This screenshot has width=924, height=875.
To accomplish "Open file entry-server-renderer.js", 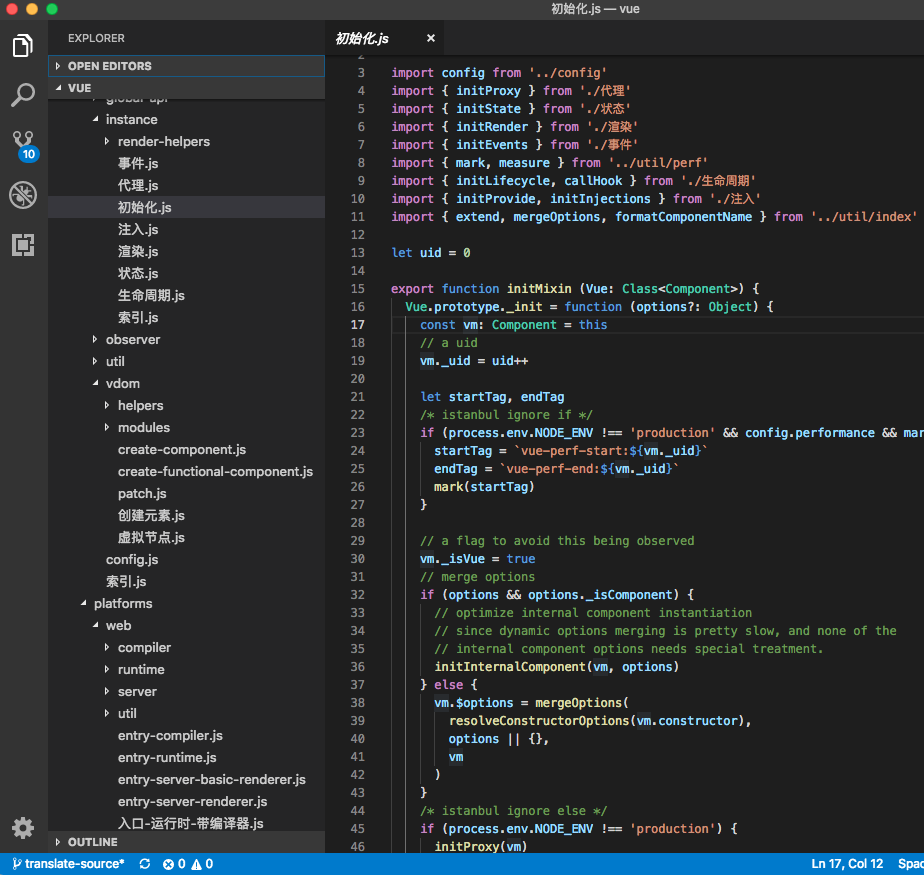I will (186, 801).
